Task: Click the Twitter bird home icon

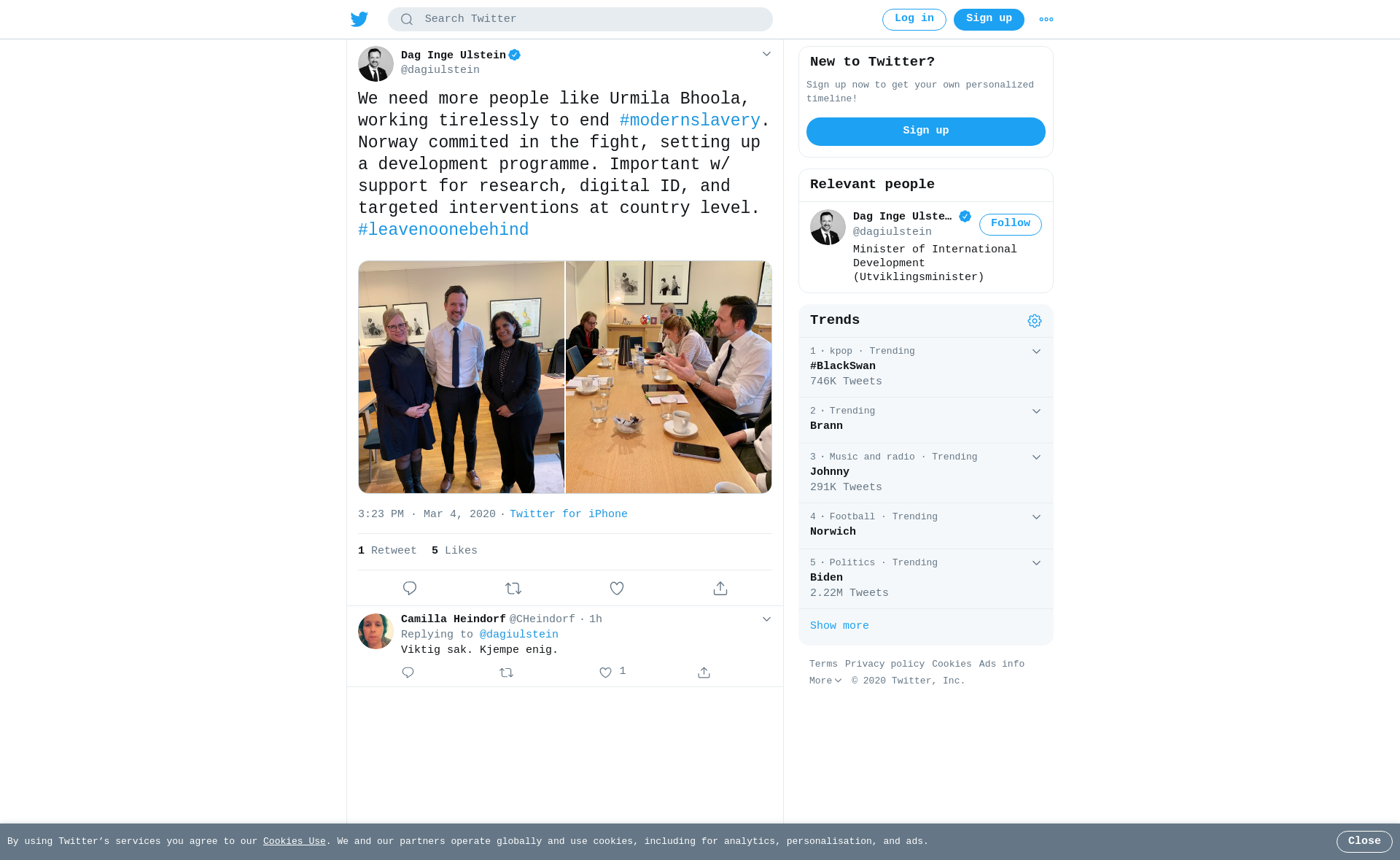Action: (x=359, y=20)
